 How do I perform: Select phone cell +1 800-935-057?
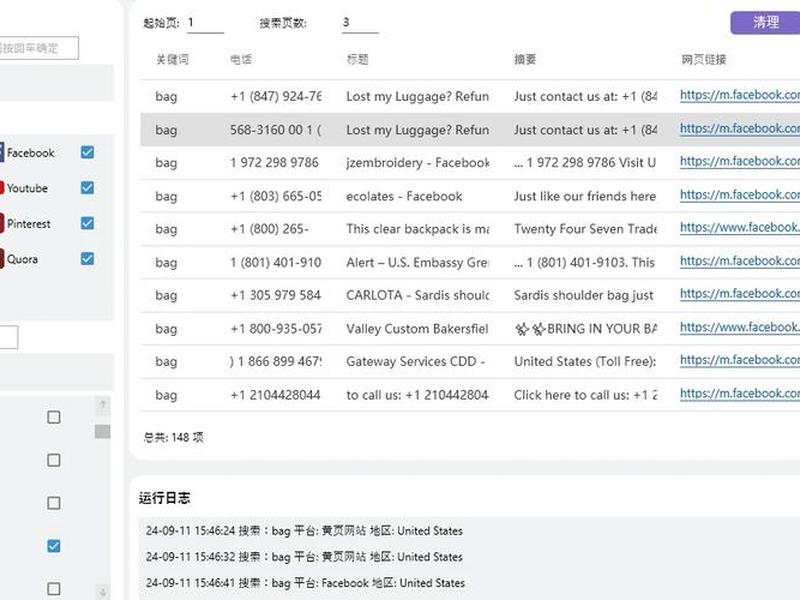point(276,329)
